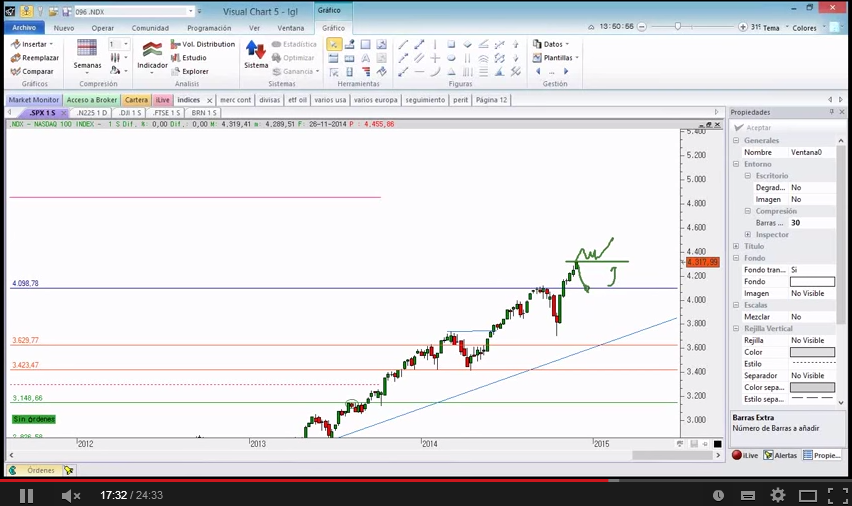Collapse the Generales property section
This screenshot has height=506, width=852.
pos(736,140)
